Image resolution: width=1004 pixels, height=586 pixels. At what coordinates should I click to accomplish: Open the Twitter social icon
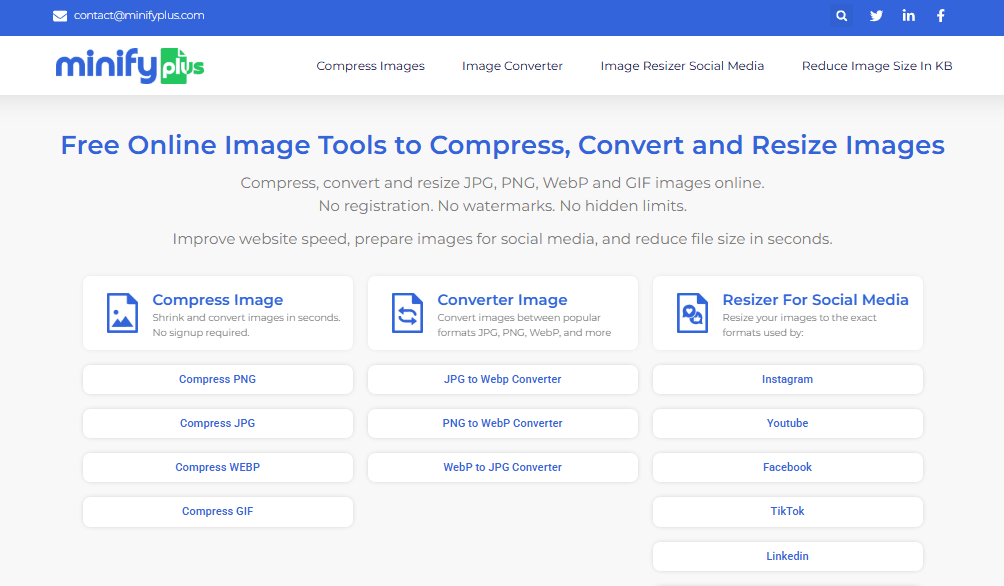[x=876, y=16]
